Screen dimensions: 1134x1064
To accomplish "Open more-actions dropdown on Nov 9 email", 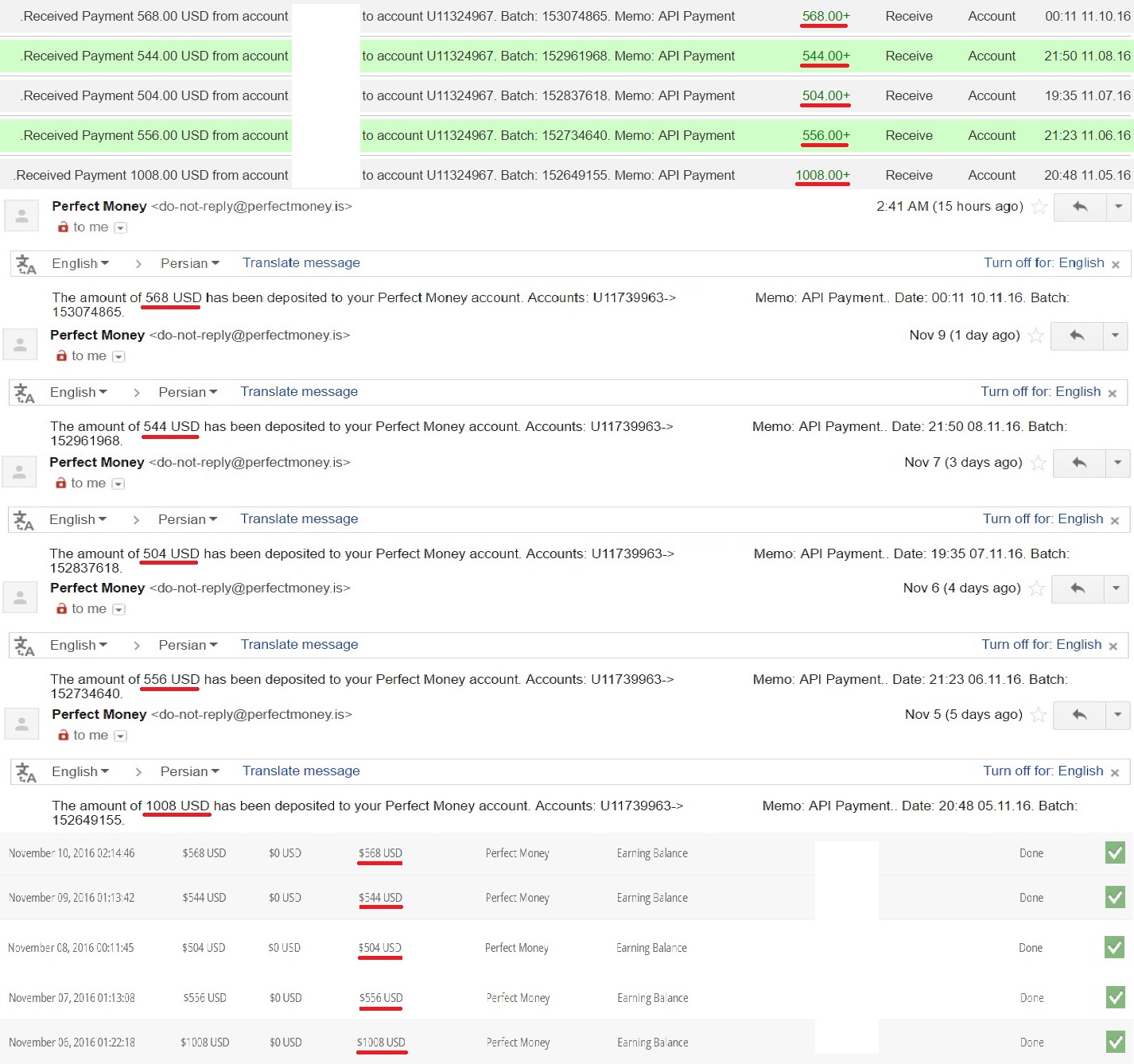I will 1115,336.
